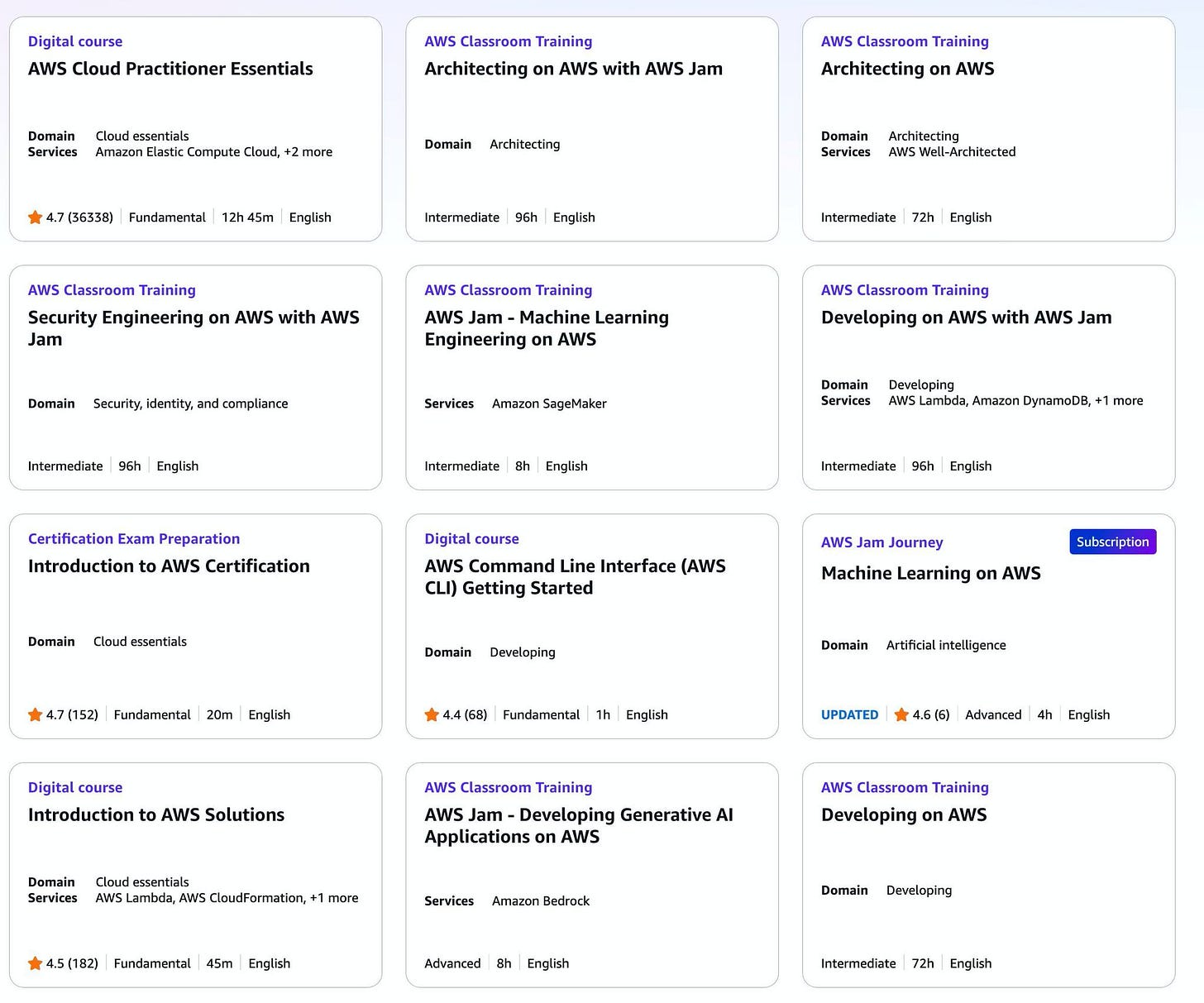This screenshot has width=1204, height=1003.
Task: Click the "12h 45m" duration text
Action: (x=247, y=217)
